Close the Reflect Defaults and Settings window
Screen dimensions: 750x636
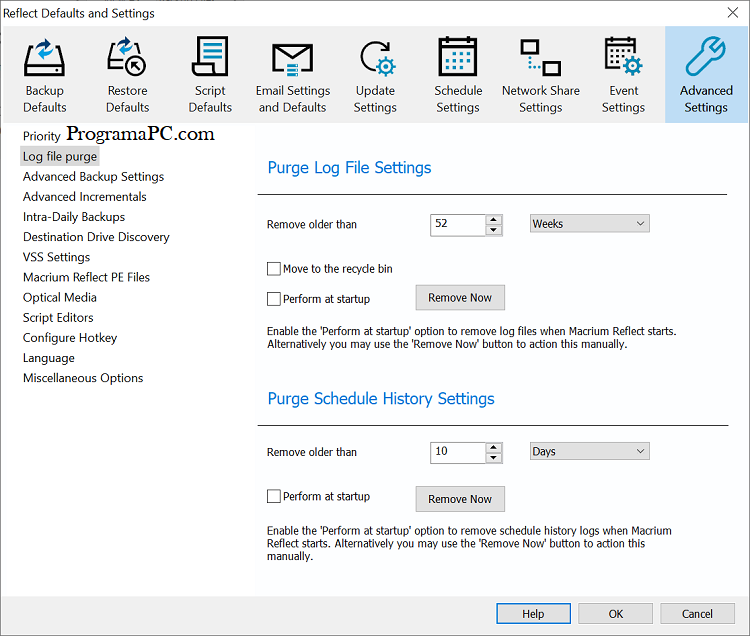[x=732, y=12]
